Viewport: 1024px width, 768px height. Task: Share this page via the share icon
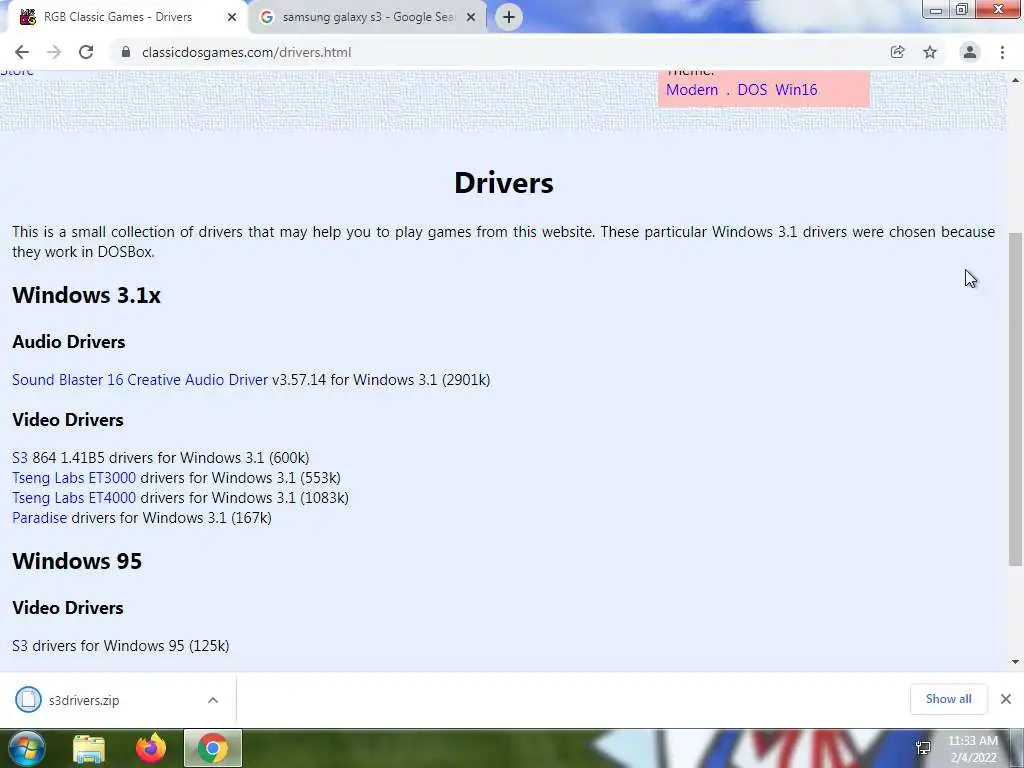tap(897, 52)
